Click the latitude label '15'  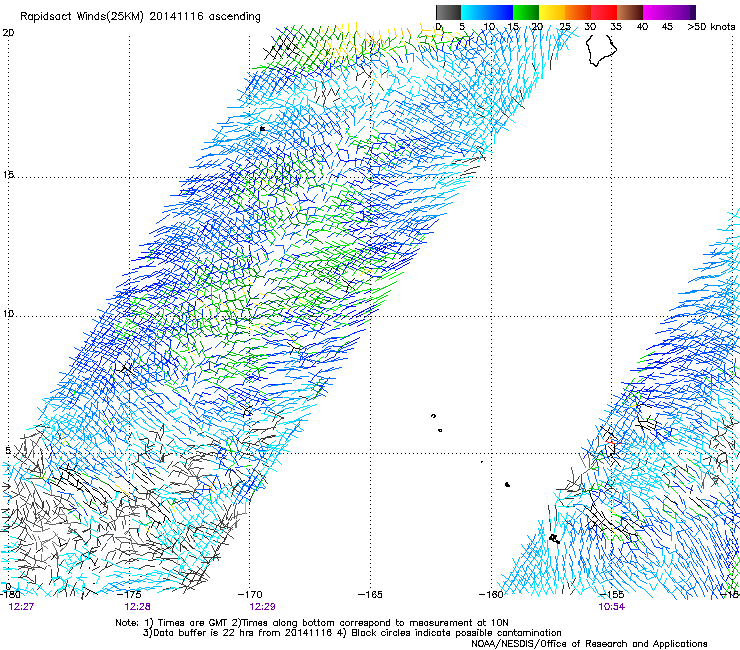tap(8, 175)
